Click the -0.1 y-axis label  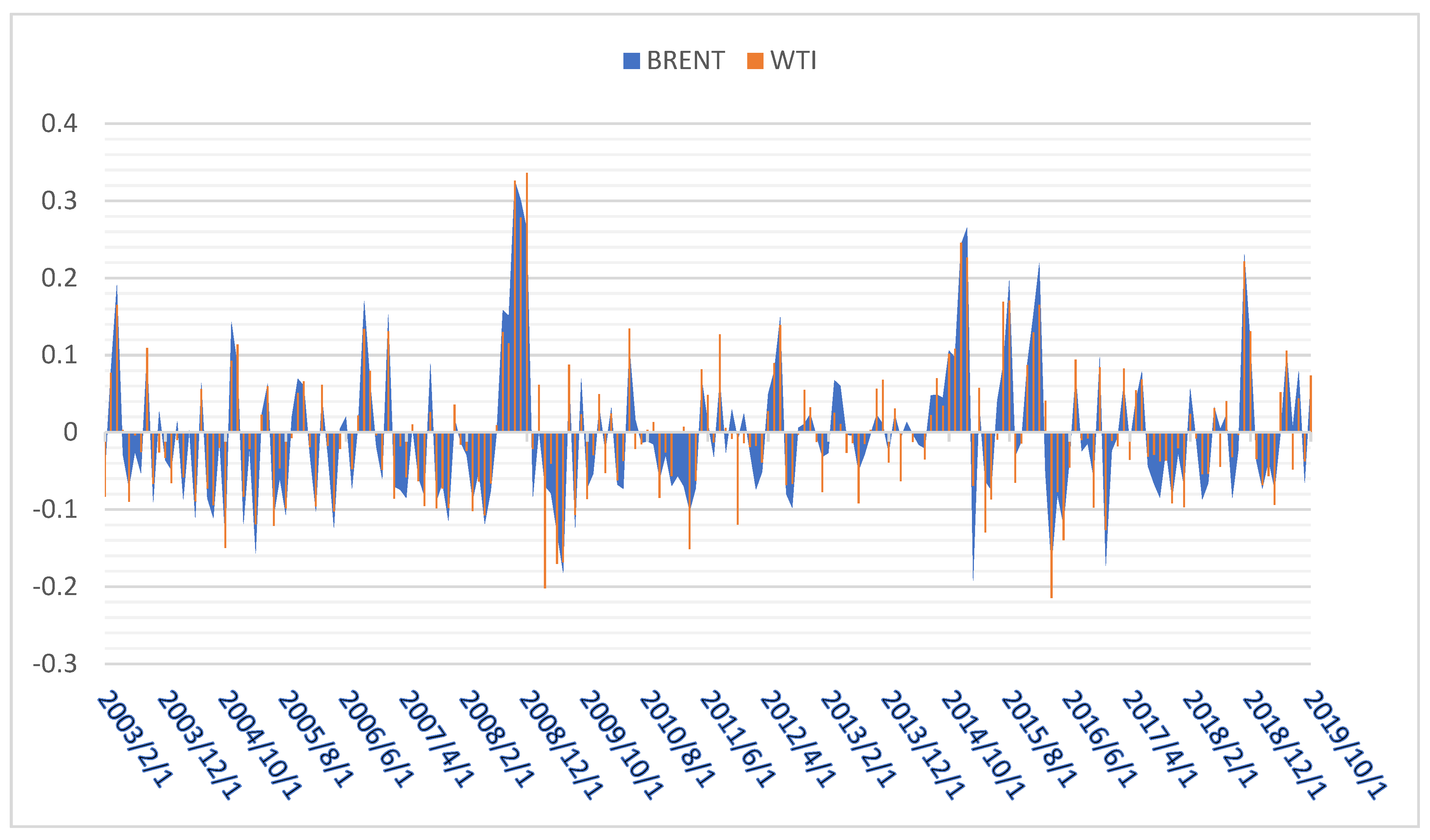(x=55, y=510)
